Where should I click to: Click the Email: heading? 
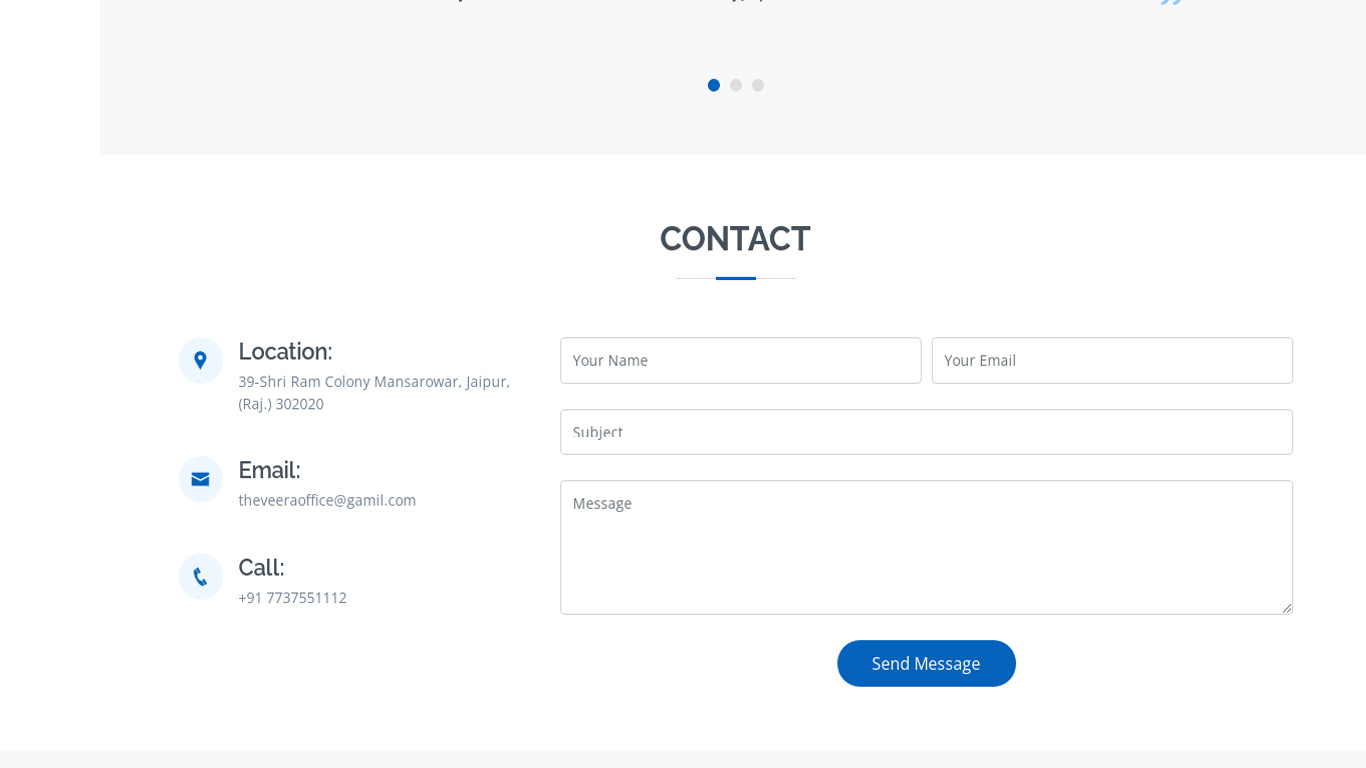click(269, 470)
